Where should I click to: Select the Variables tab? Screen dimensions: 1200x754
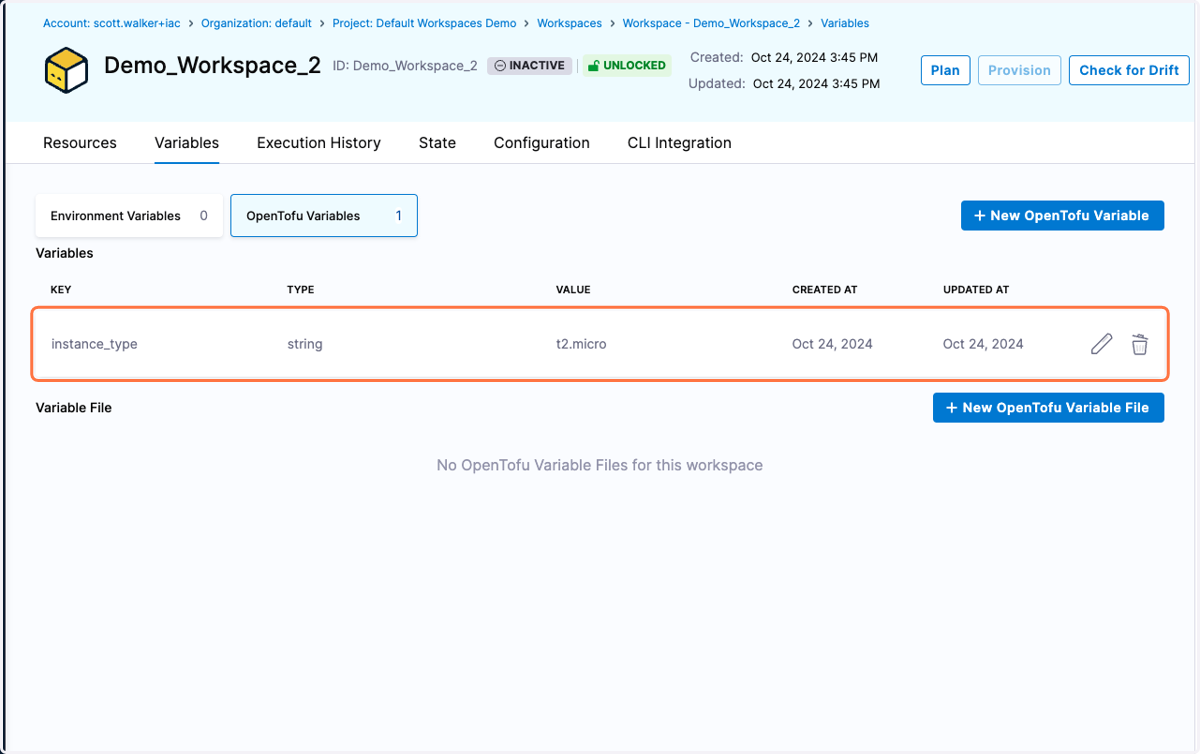[187, 143]
